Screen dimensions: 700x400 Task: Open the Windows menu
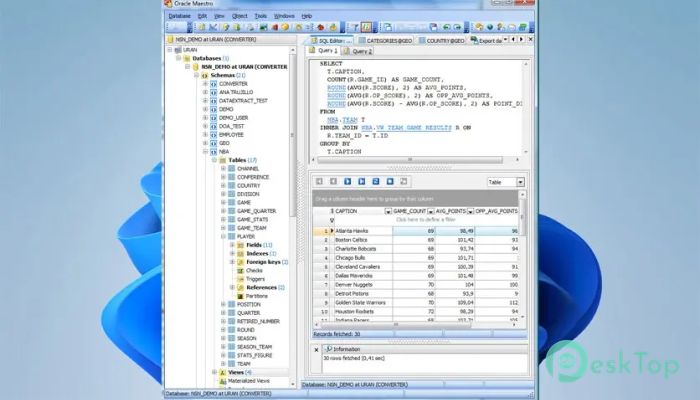point(284,16)
